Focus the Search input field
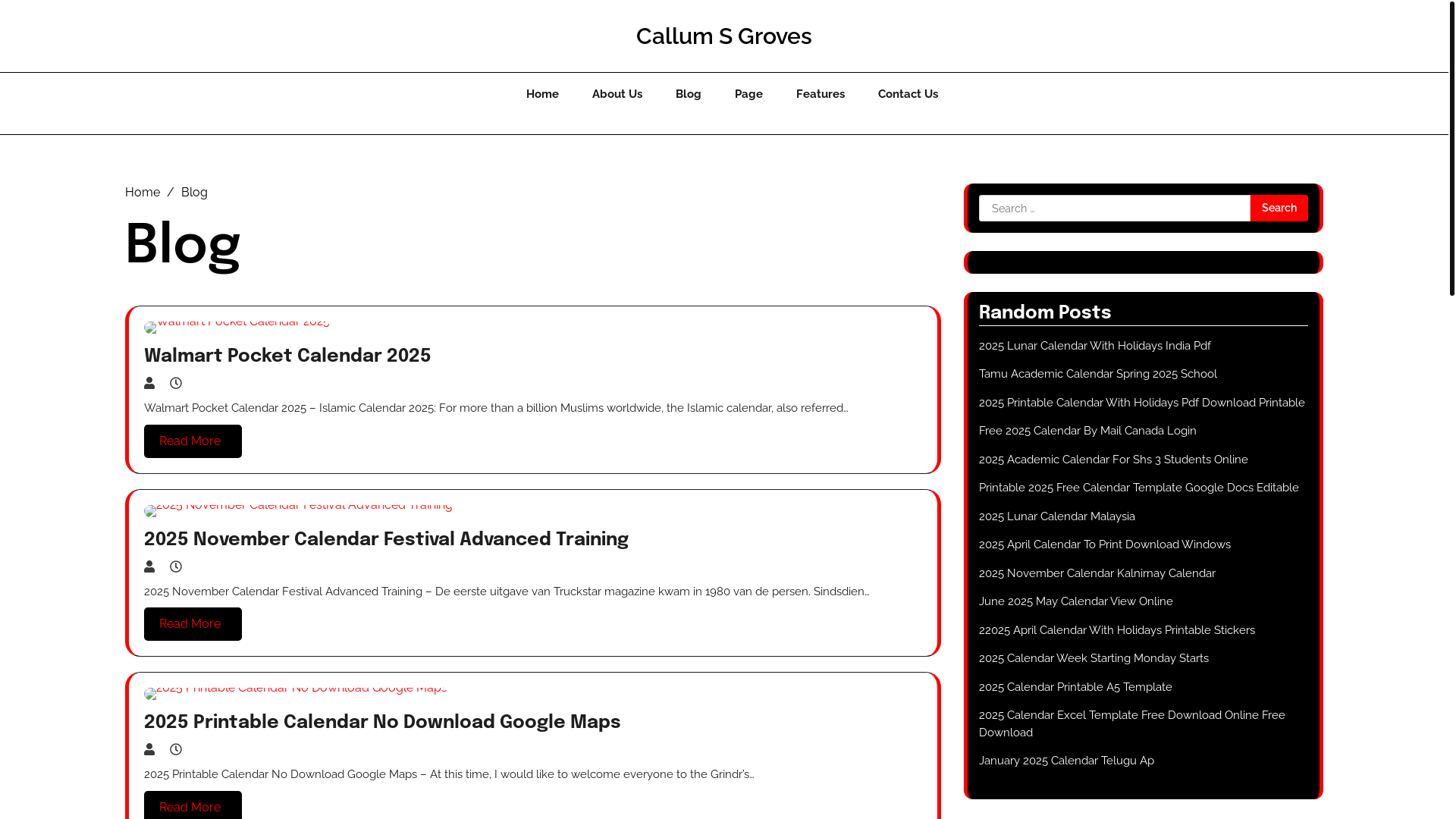The height and width of the screenshot is (819, 1456). (1114, 208)
